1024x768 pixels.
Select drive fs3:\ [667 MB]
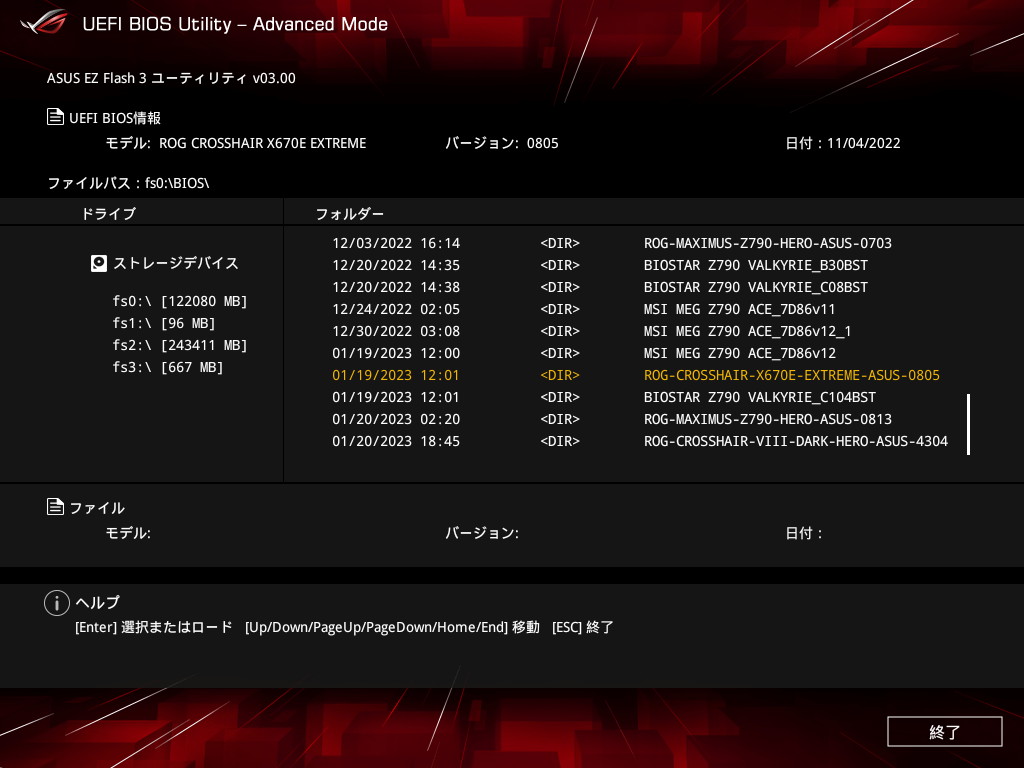(167, 367)
